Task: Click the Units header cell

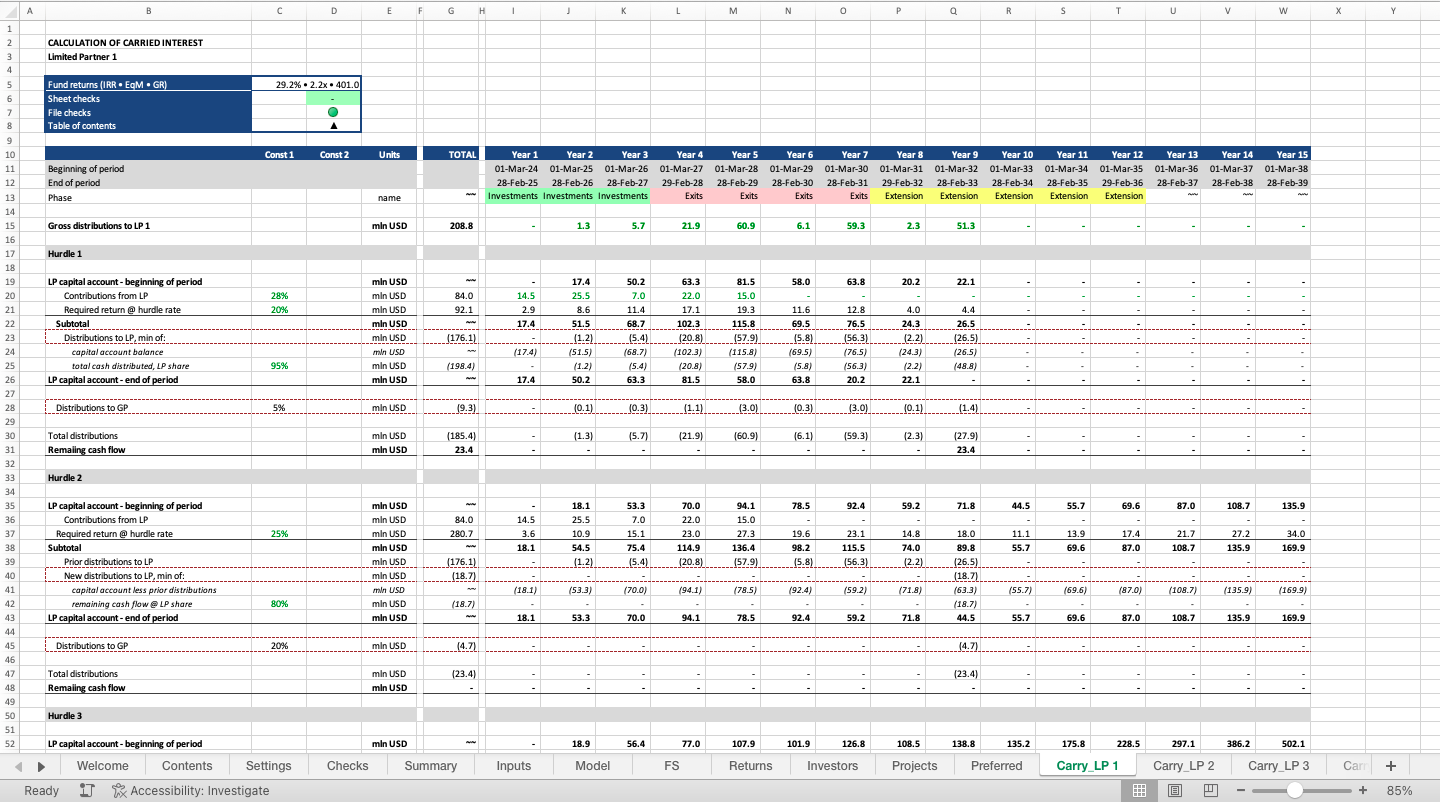Action: coord(389,155)
